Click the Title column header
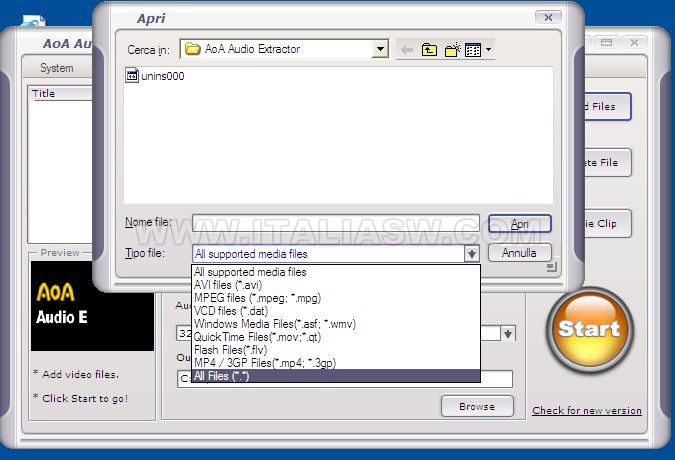This screenshot has height=460, width=675. click(60, 93)
